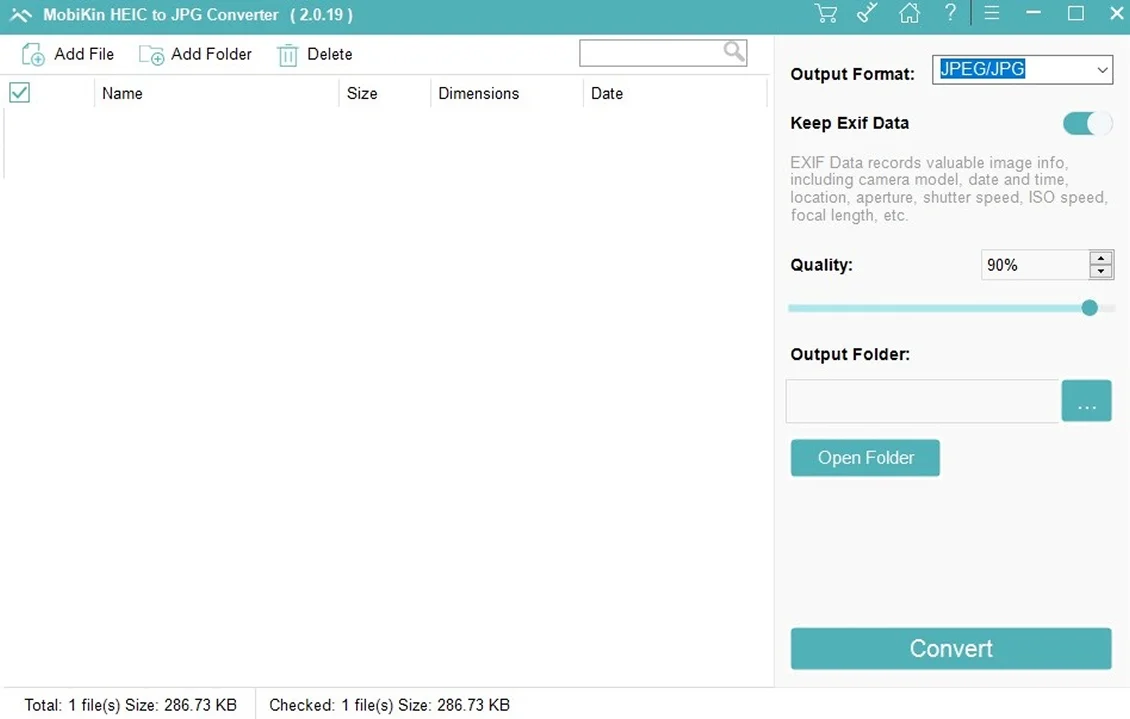1130x719 pixels.
Task: Click the Open Folder button
Action: [x=865, y=458]
